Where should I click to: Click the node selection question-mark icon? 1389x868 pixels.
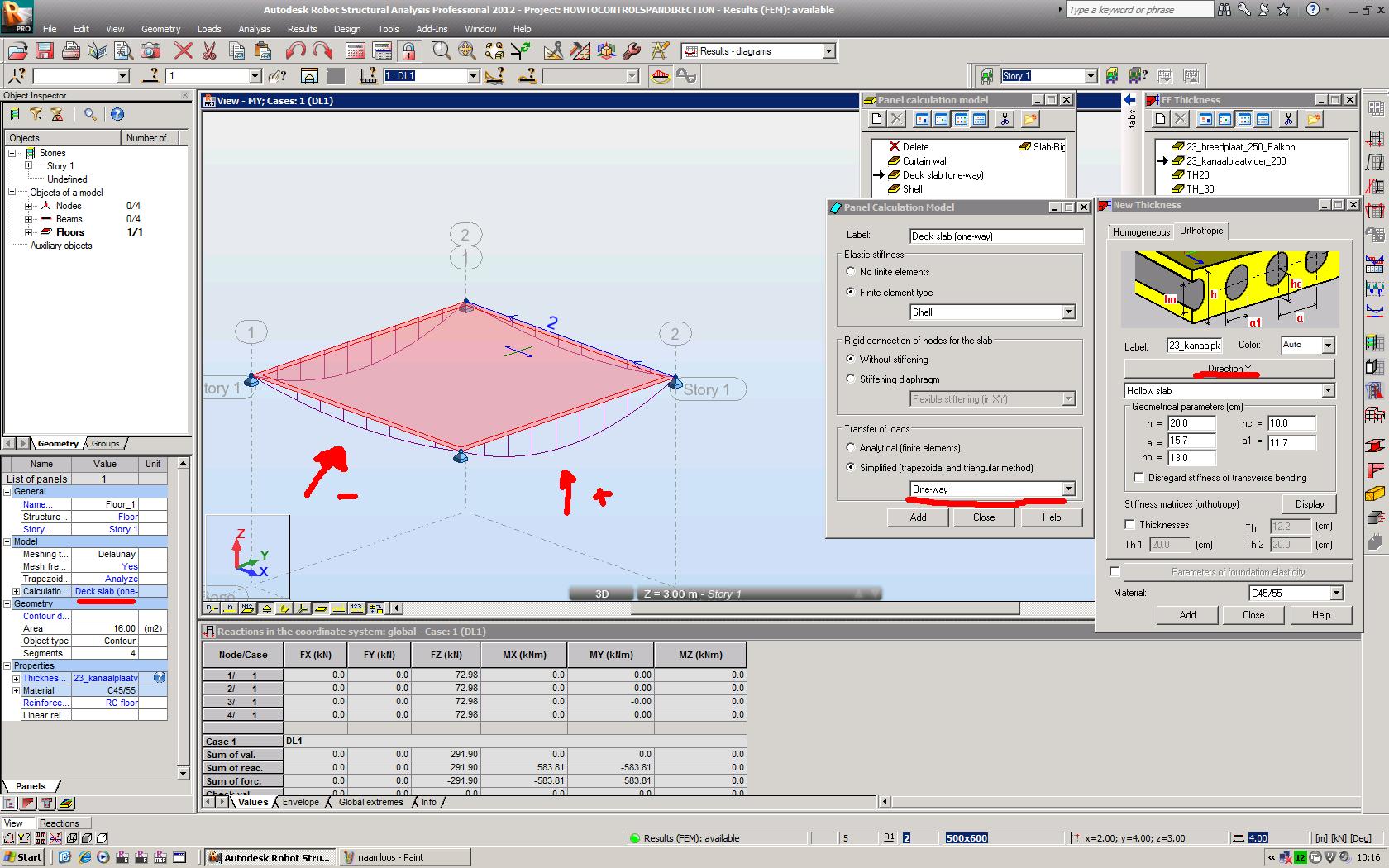(x=17, y=76)
